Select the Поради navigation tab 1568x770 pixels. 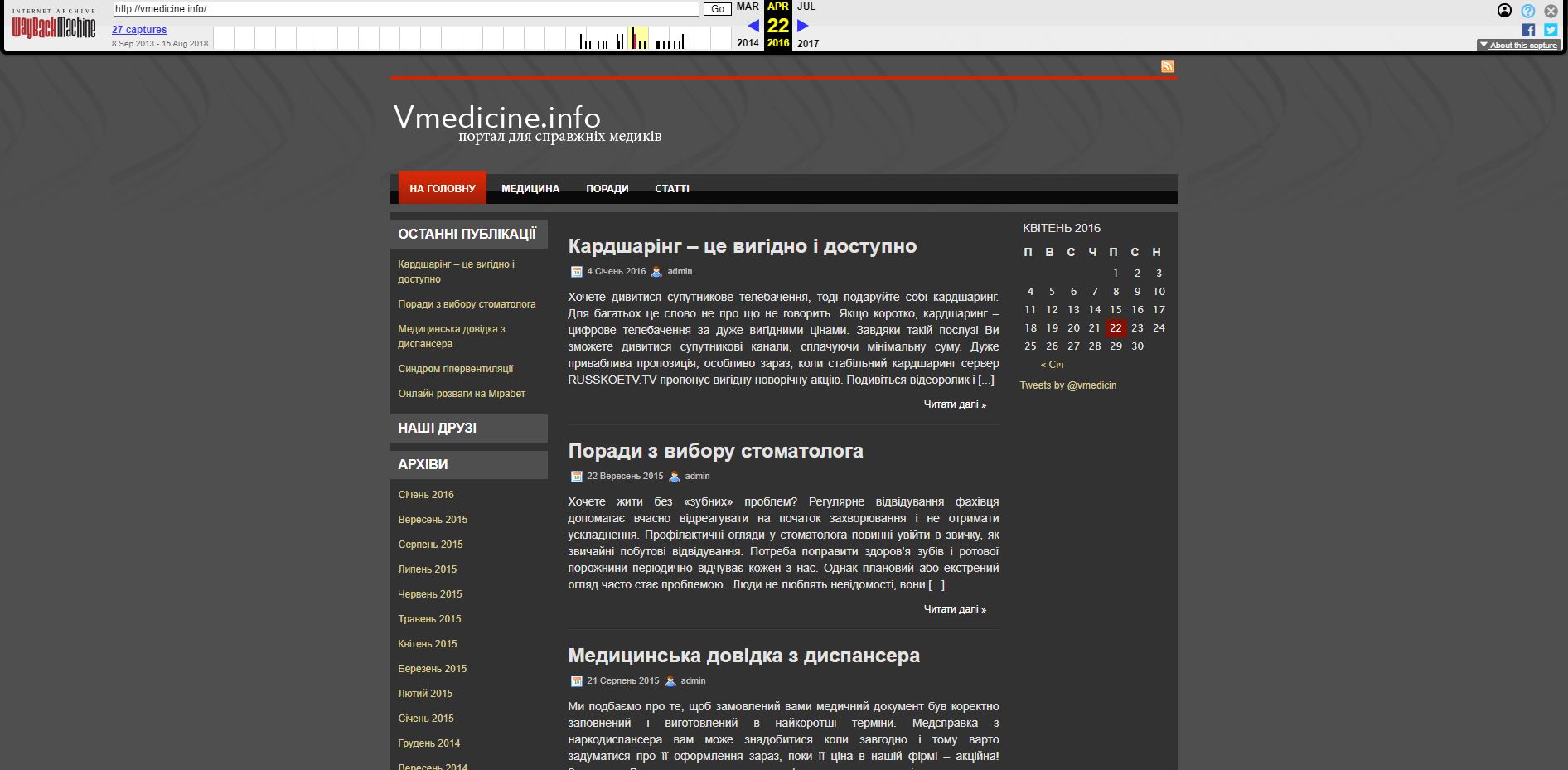pos(607,188)
